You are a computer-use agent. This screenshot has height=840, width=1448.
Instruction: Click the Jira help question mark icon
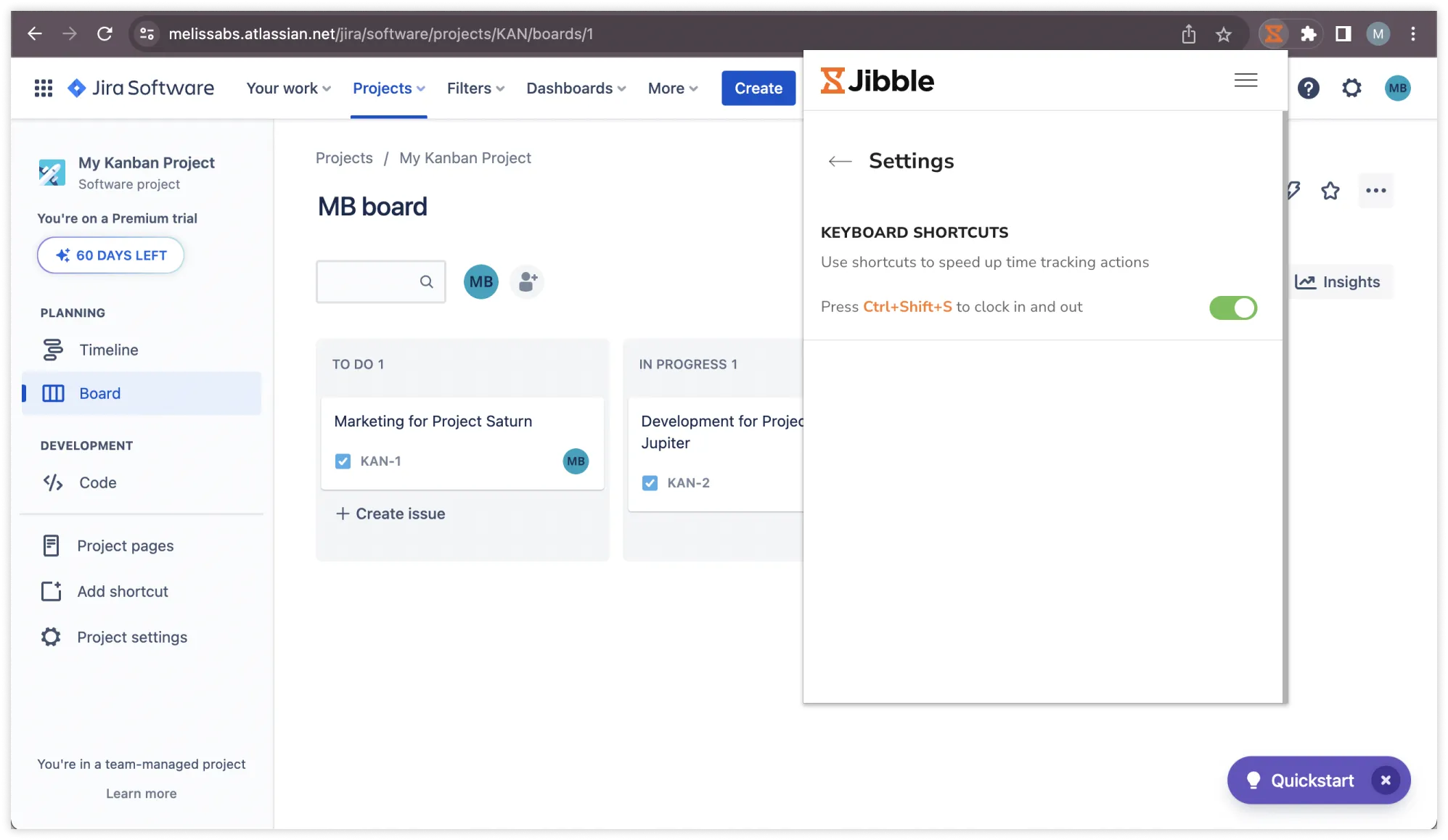(x=1308, y=88)
